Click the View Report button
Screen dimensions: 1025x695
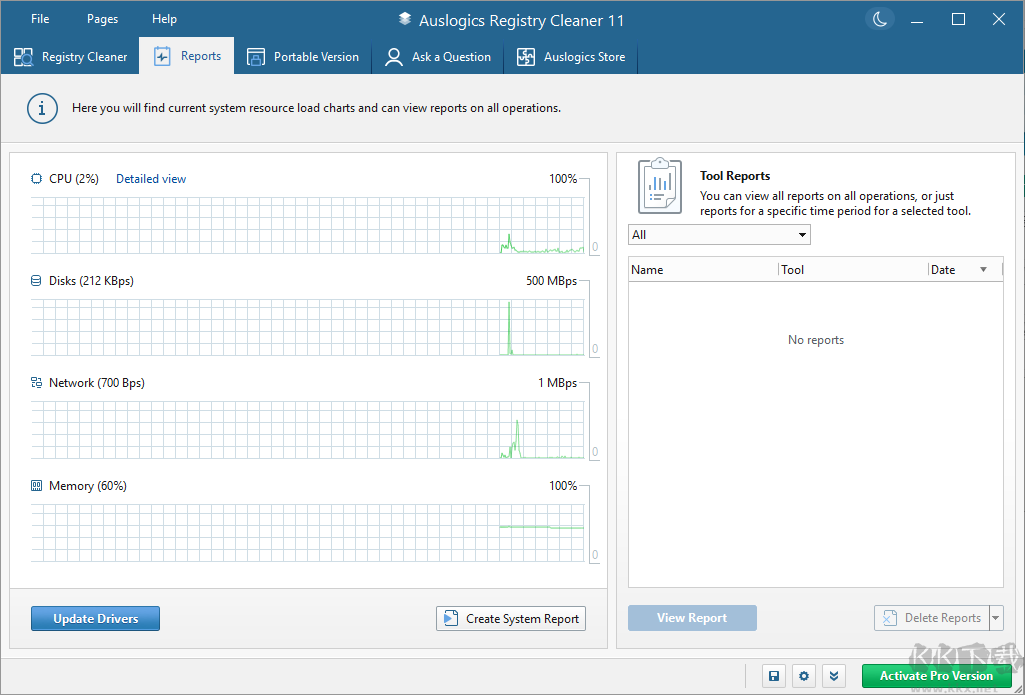(x=692, y=618)
